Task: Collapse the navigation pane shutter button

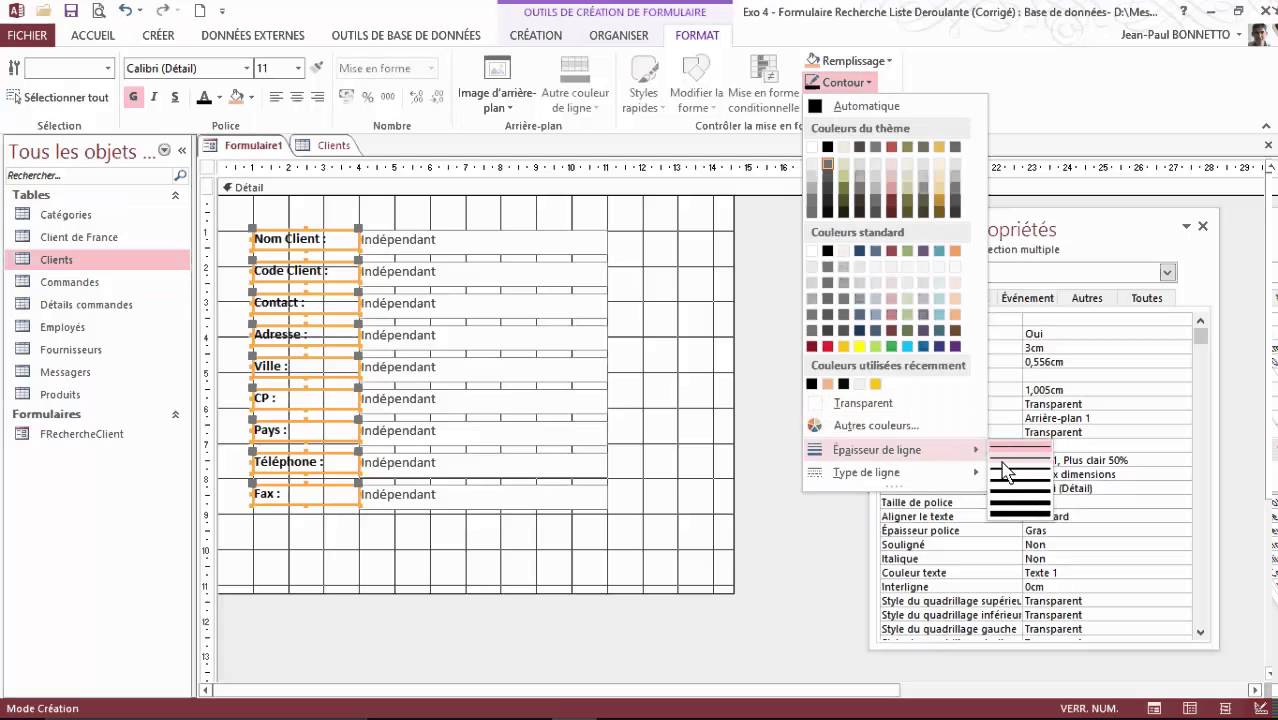Action: click(182, 151)
